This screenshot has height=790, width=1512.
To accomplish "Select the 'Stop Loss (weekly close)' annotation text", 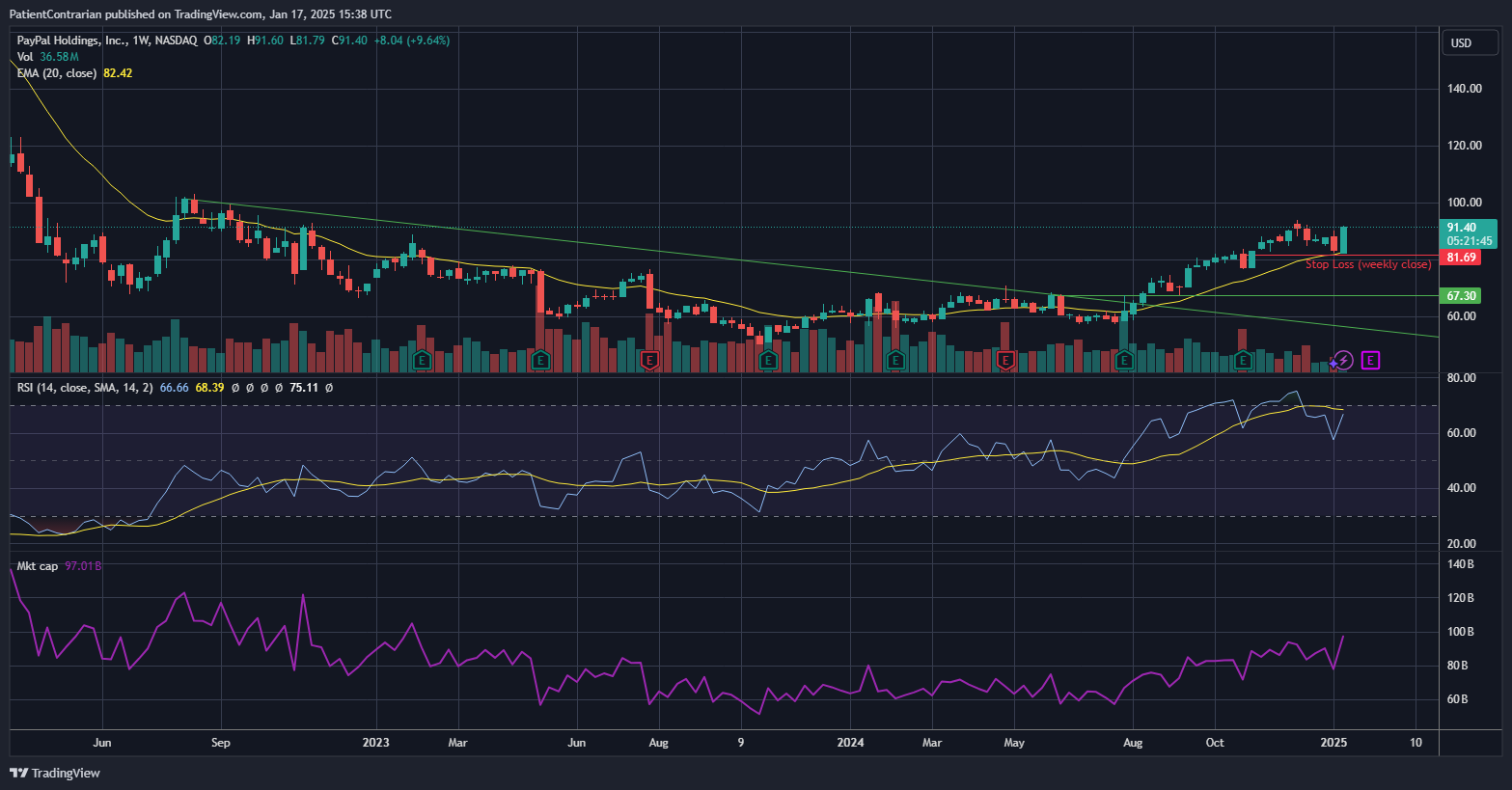I will click(x=1368, y=264).
